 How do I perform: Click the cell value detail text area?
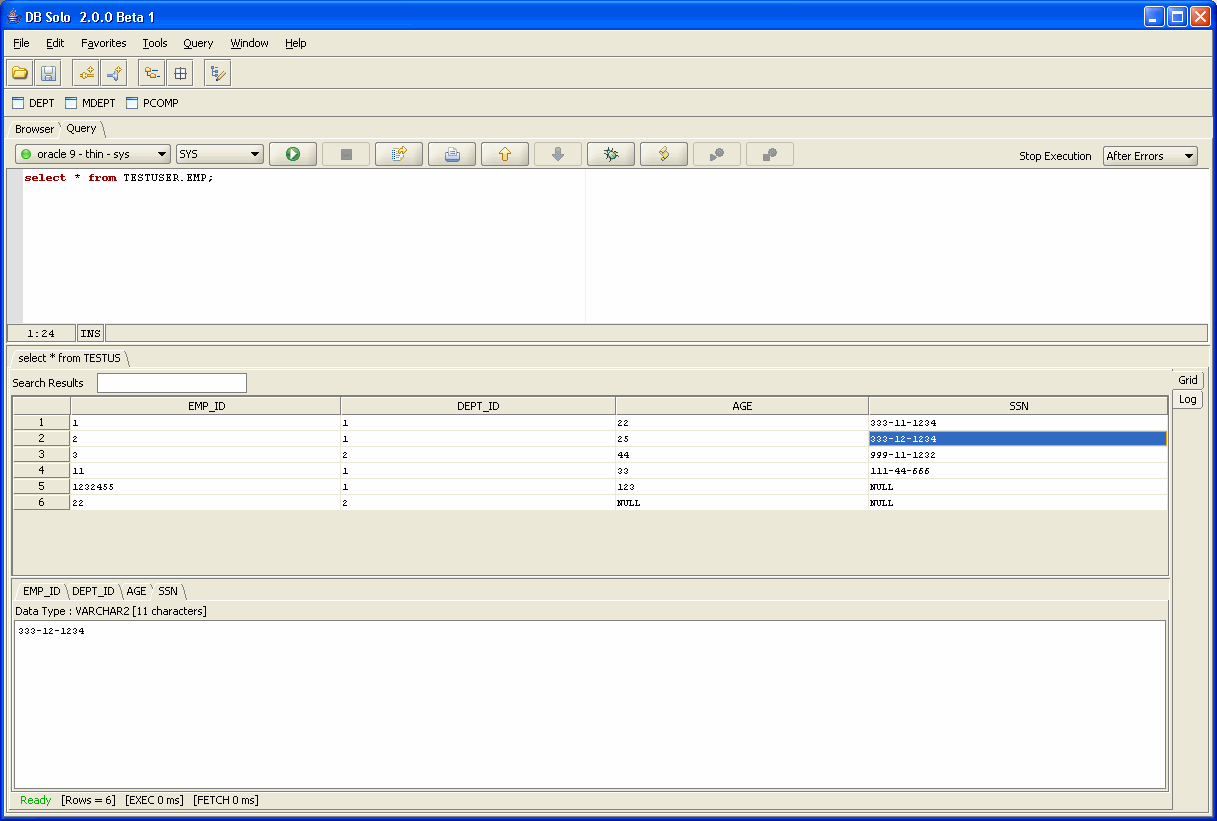pos(590,704)
